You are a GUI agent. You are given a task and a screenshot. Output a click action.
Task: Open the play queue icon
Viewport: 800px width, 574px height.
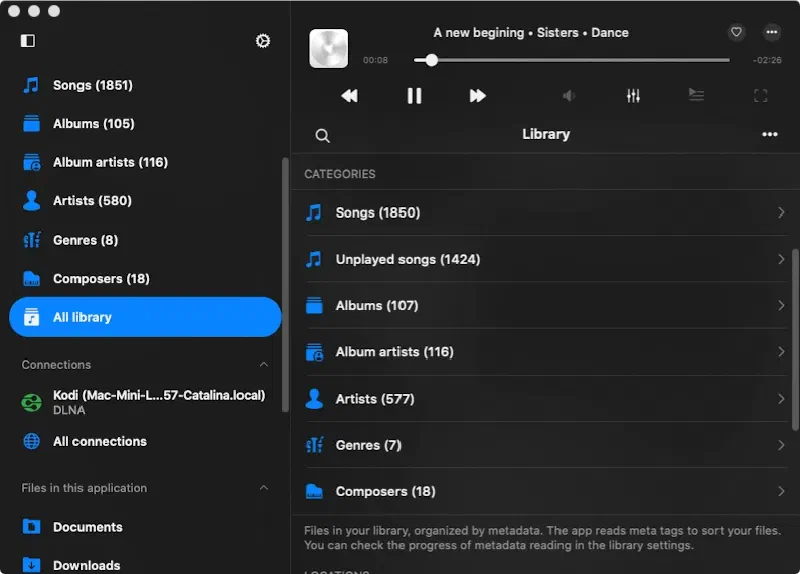[696, 96]
